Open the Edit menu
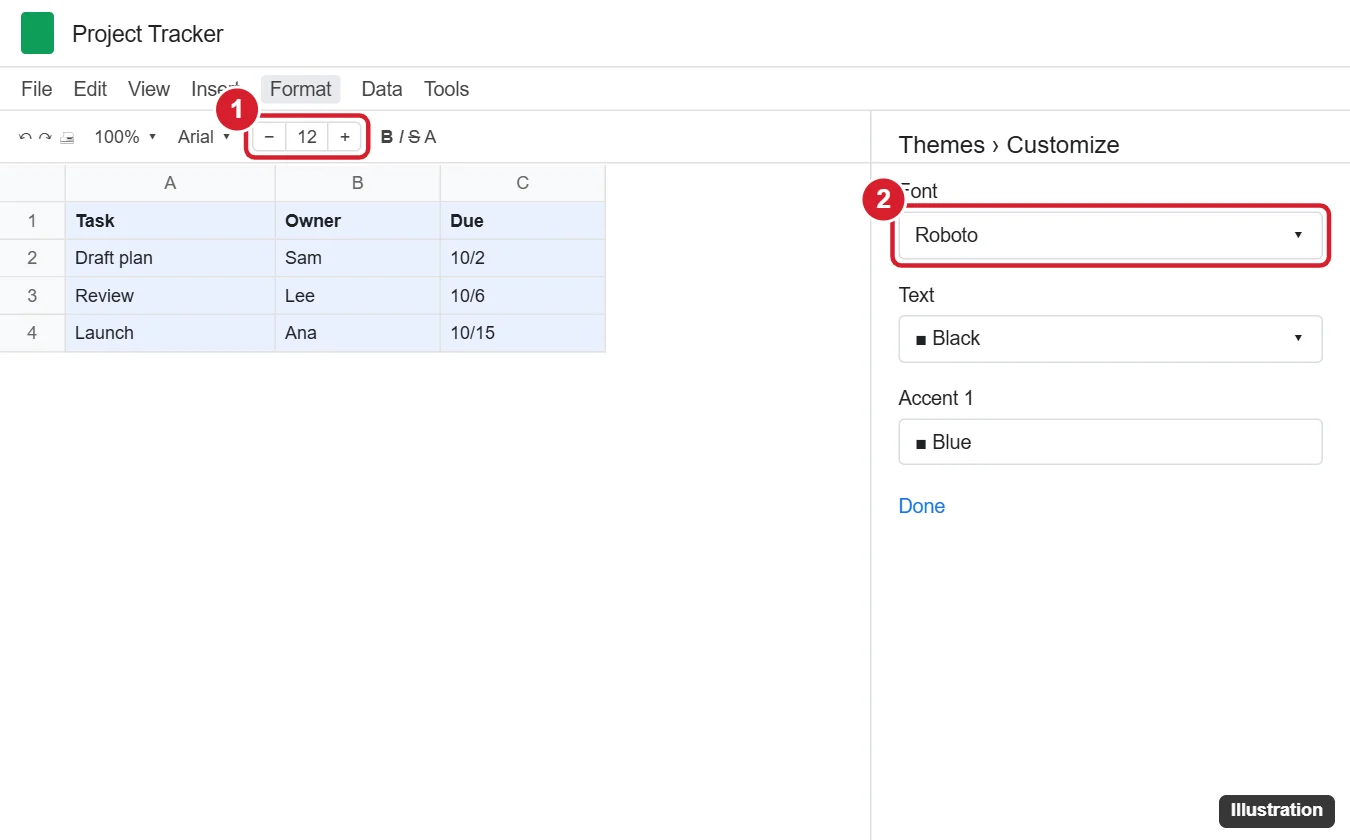 pyautogui.click(x=90, y=89)
